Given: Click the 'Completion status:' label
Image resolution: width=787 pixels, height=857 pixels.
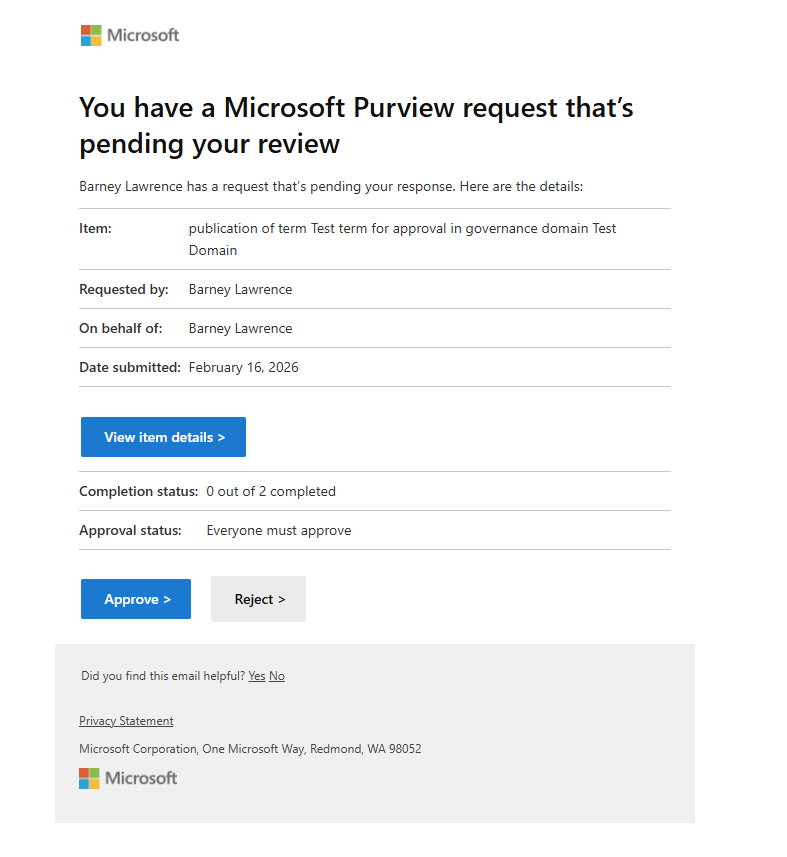Looking at the screenshot, I should pyautogui.click(x=139, y=491).
